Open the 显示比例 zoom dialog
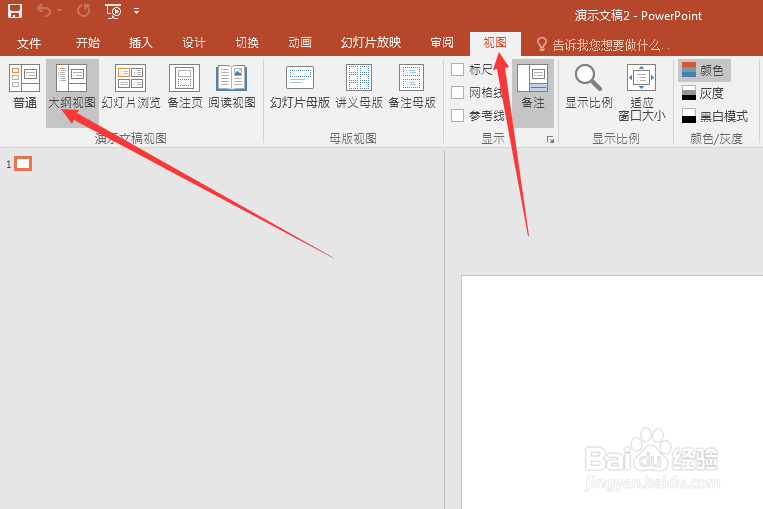This screenshot has width=763, height=509. tap(589, 87)
